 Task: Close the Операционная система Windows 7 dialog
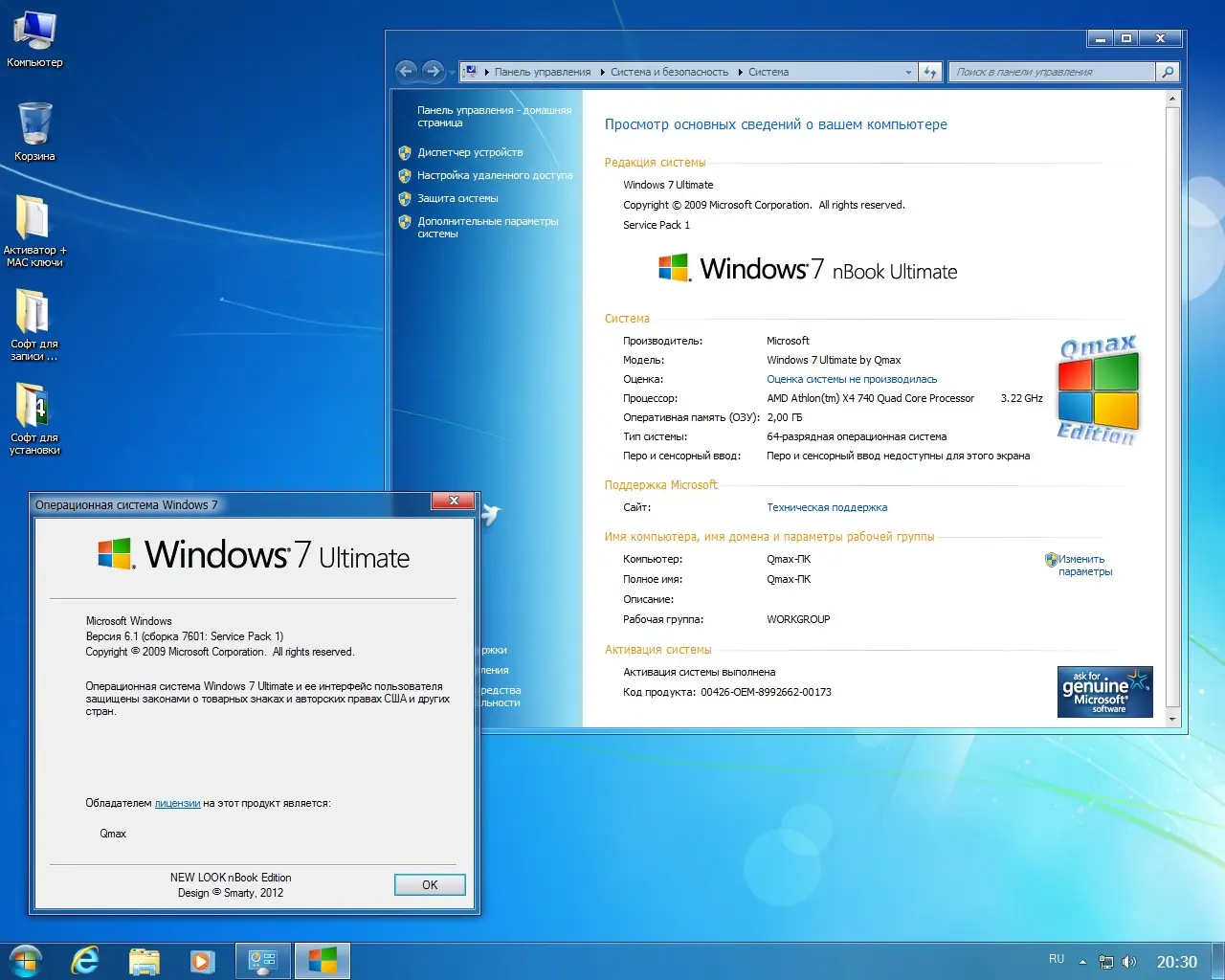pyautogui.click(x=454, y=501)
